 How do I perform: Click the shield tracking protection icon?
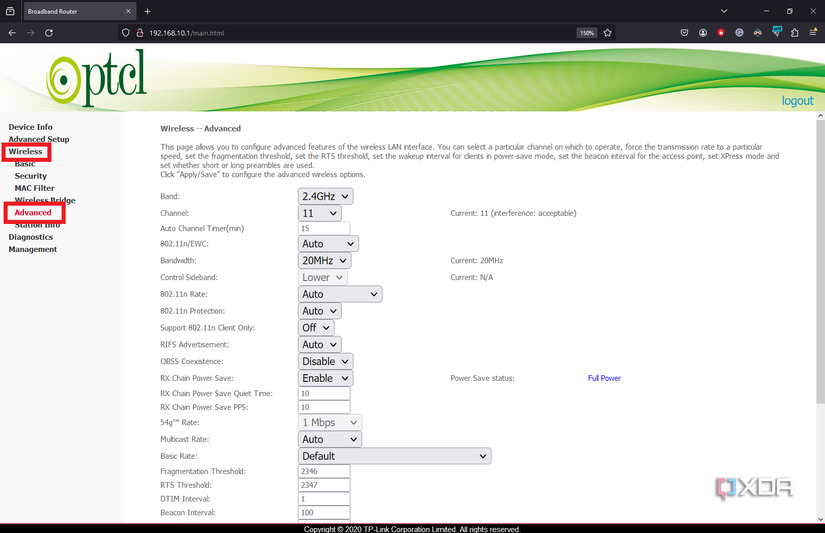click(126, 33)
